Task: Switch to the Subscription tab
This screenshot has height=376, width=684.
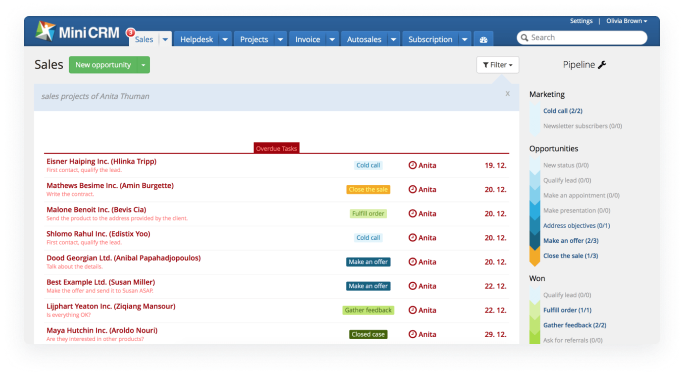Action: 430,39
